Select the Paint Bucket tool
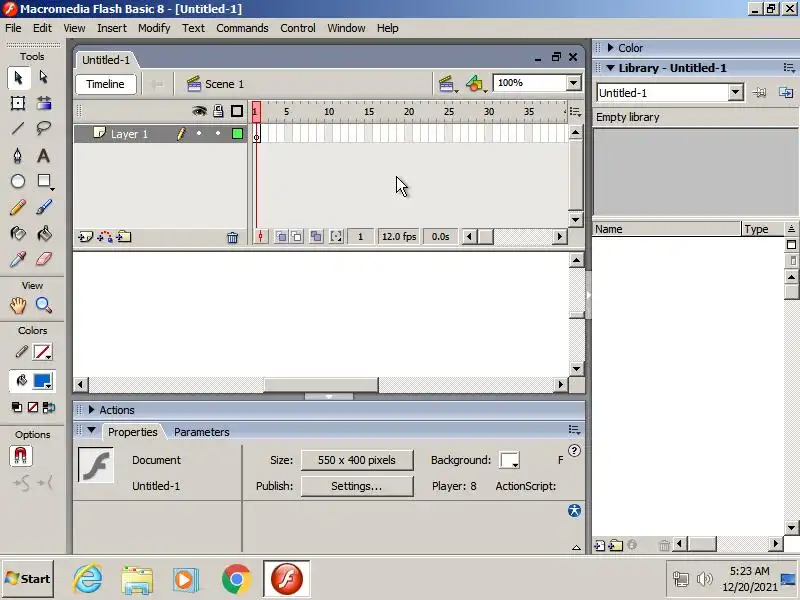 pos(44,233)
